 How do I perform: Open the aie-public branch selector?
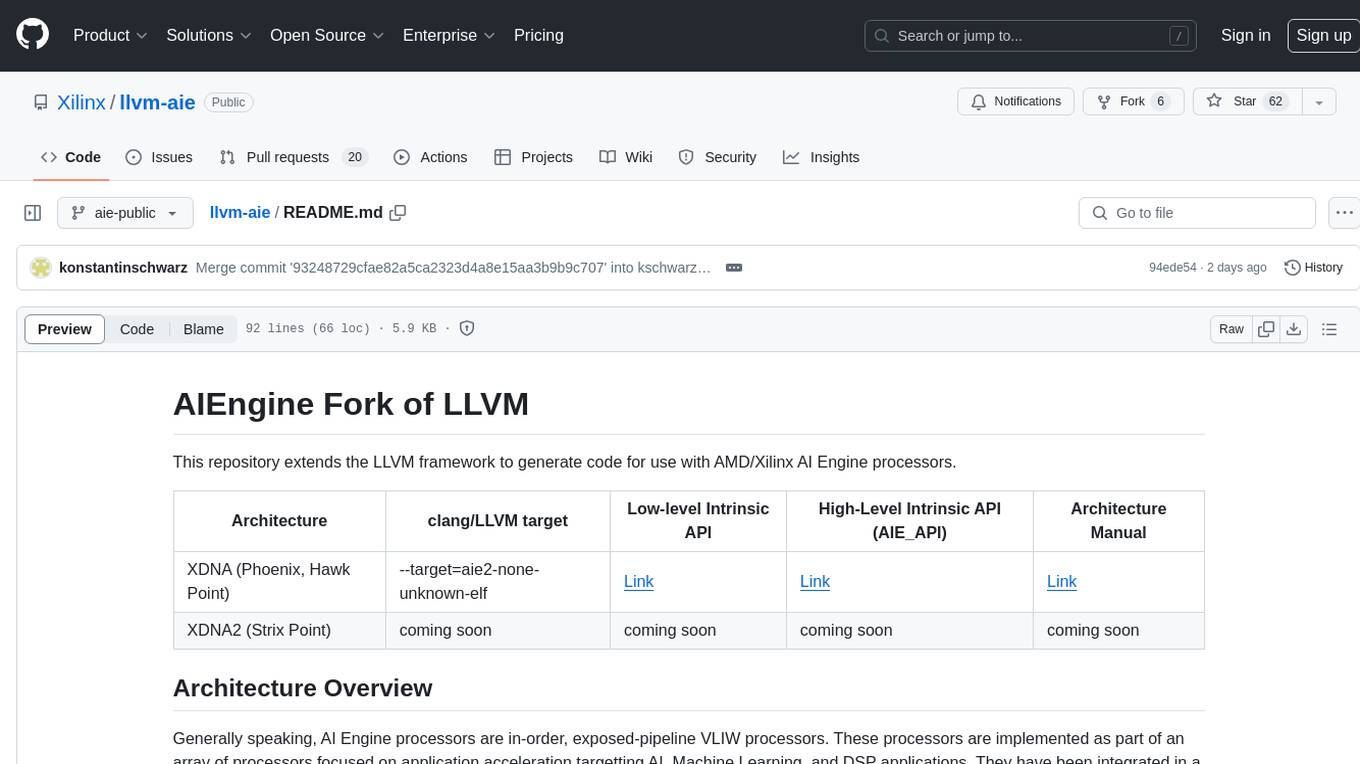point(124,213)
